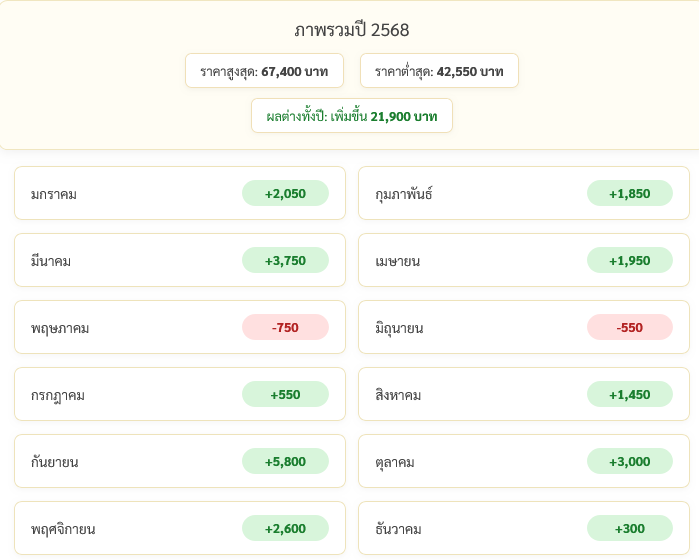The width and height of the screenshot is (699, 560).
Task: Click the red -550 change badge
Action: (629, 328)
